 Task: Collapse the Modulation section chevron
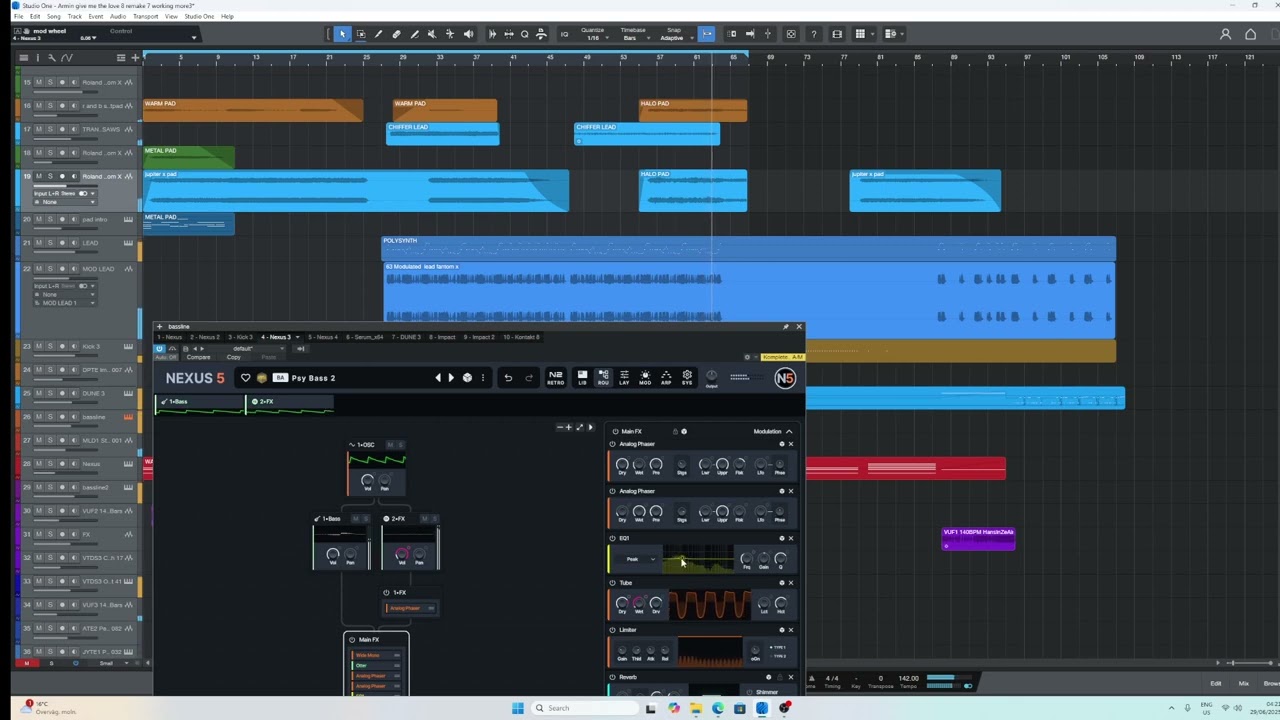789,431
